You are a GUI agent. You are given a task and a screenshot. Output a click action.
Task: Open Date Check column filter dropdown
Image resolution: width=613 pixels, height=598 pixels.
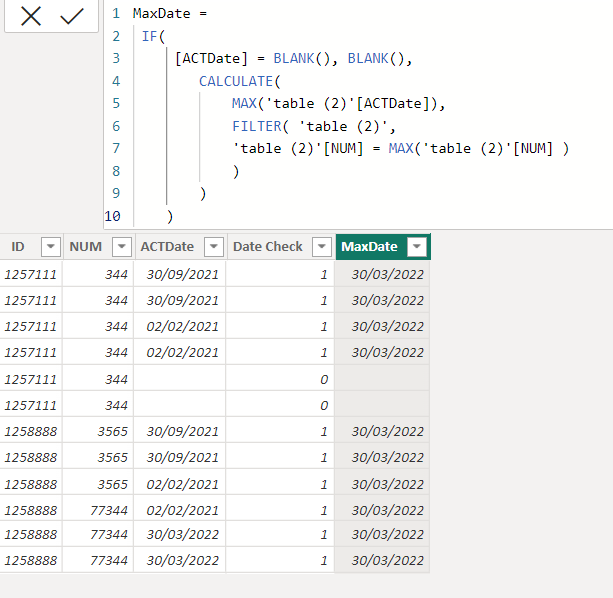pos(322,247)
